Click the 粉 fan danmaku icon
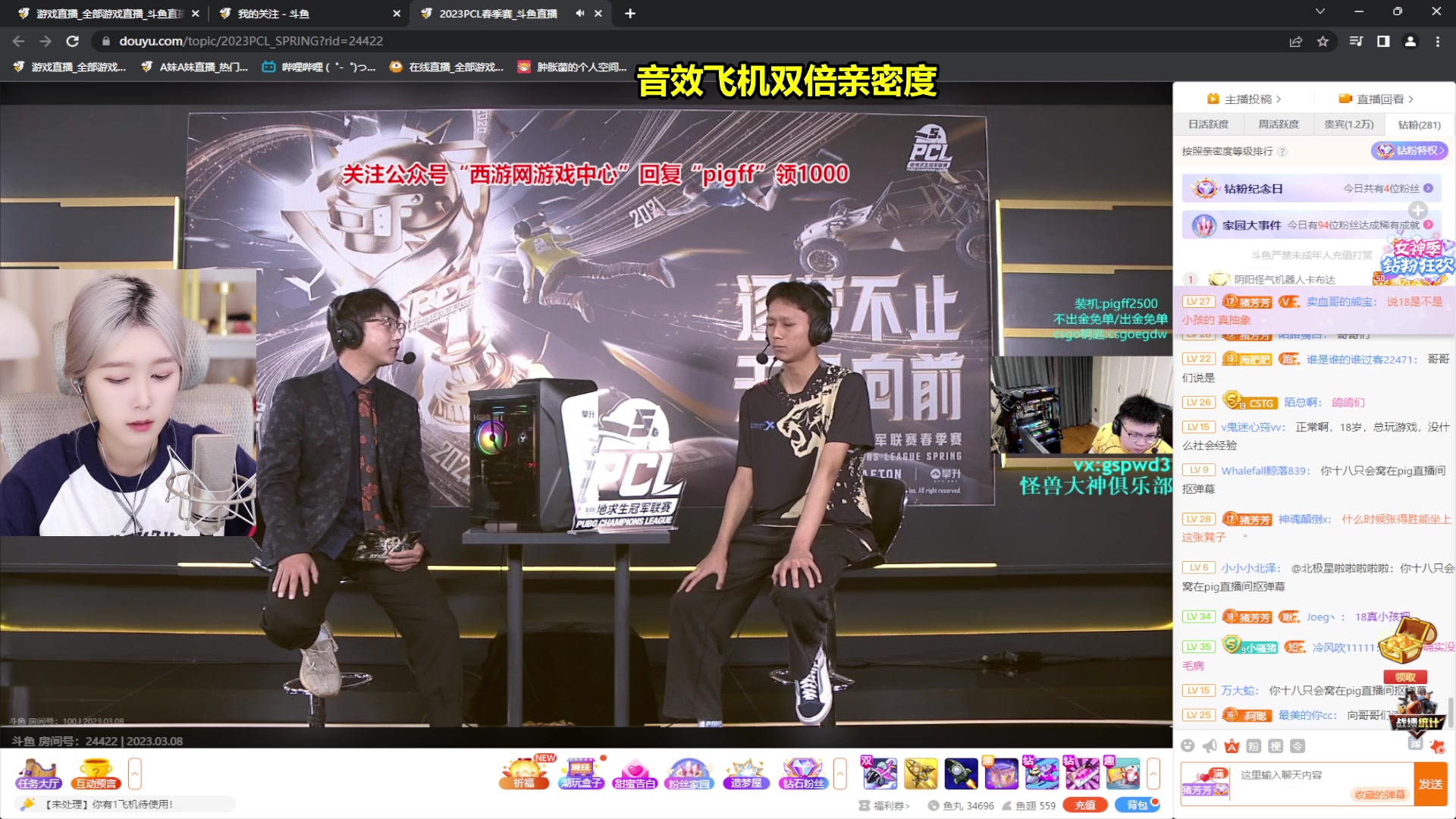The image size is (1456, 819). pyautogui.click(x=1254, y=746)
